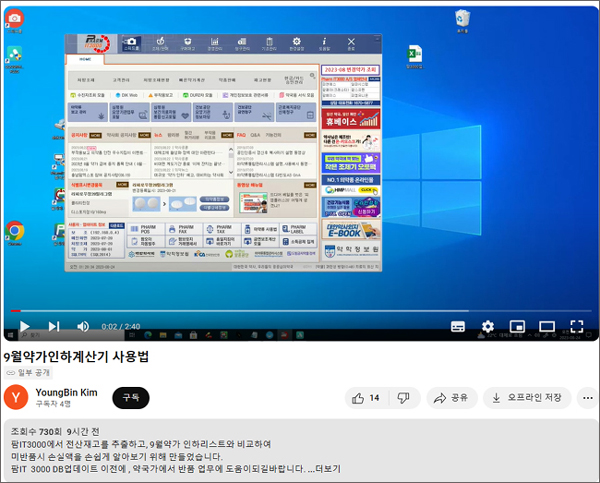
Task: Like the video with thumbs-up
Action: coord(366,398)
